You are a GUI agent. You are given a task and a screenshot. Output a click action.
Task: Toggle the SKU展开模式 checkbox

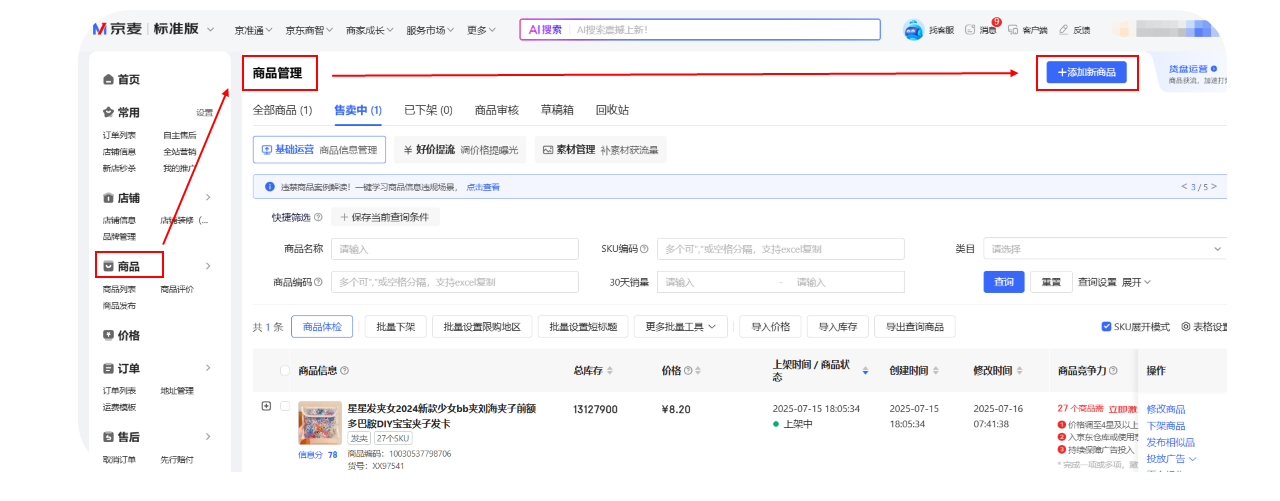click(x=1106, y=327)
